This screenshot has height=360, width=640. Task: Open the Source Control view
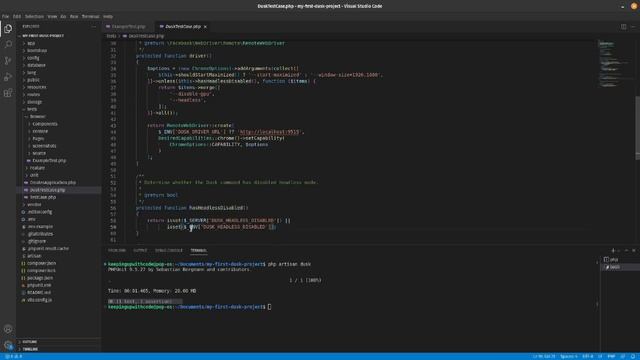click(x=8, y=60)
